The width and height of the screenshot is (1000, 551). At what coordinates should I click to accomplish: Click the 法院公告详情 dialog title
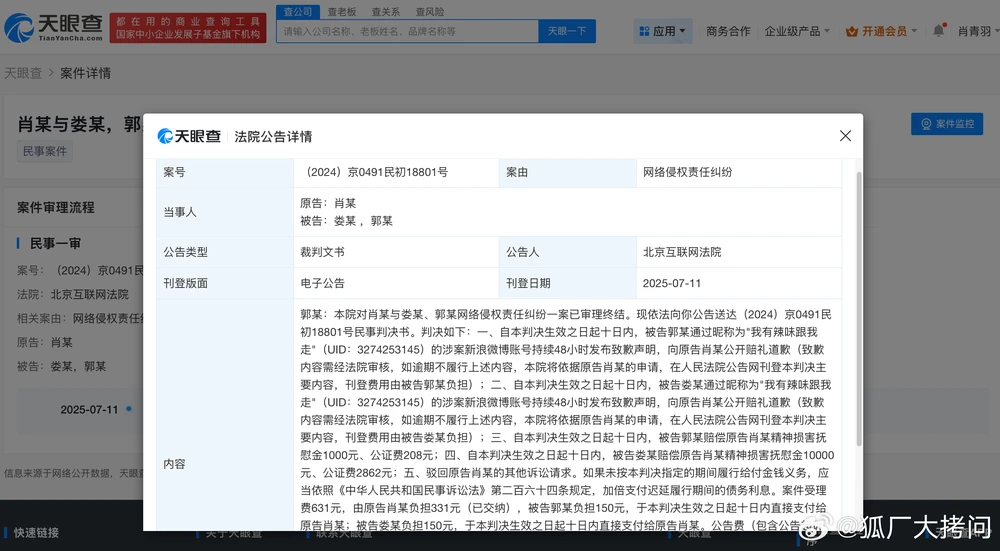(x=273, y=136)
